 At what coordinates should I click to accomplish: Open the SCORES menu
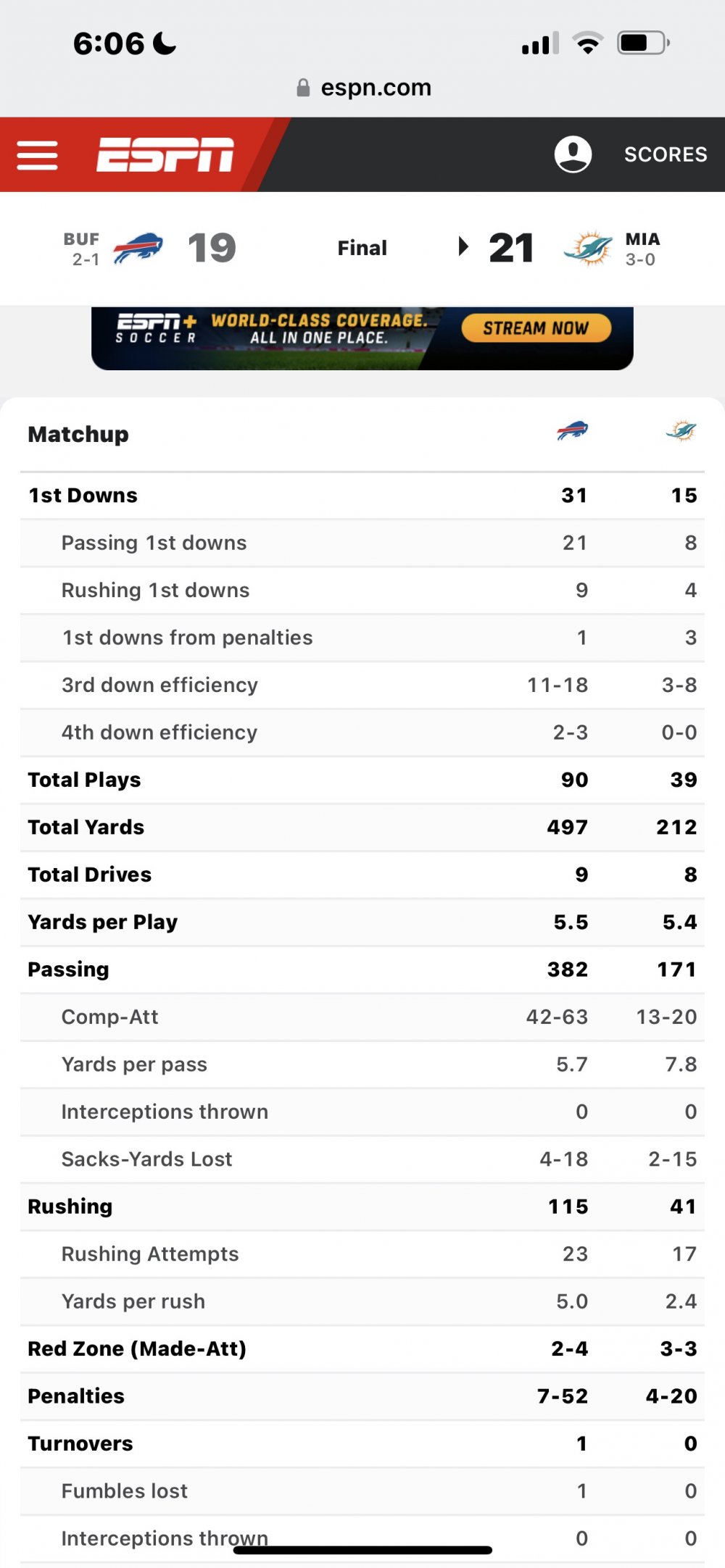[665, 154]
